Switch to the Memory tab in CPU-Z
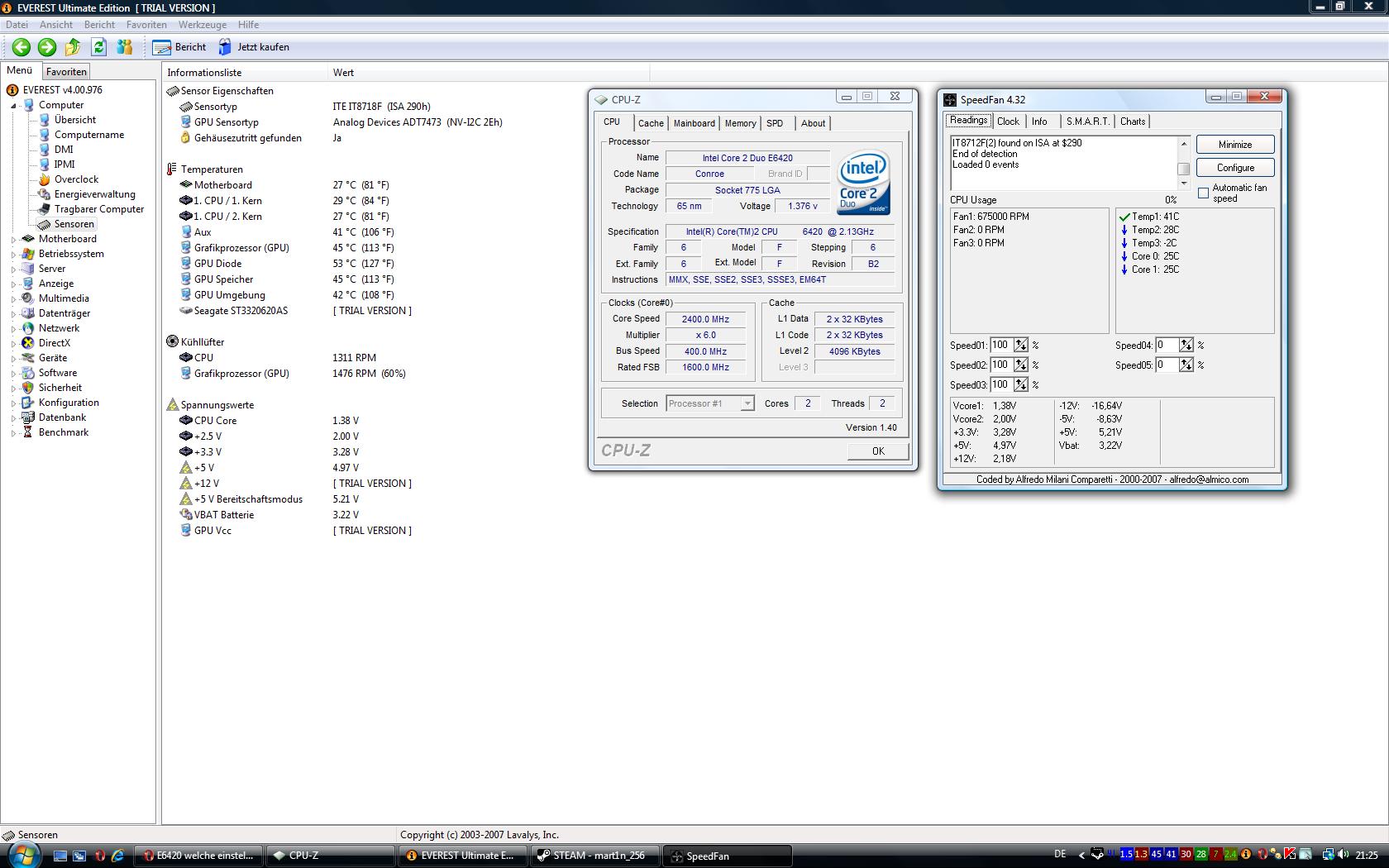1389x868 pixels. pyautogui.click(x=740, y=123)
